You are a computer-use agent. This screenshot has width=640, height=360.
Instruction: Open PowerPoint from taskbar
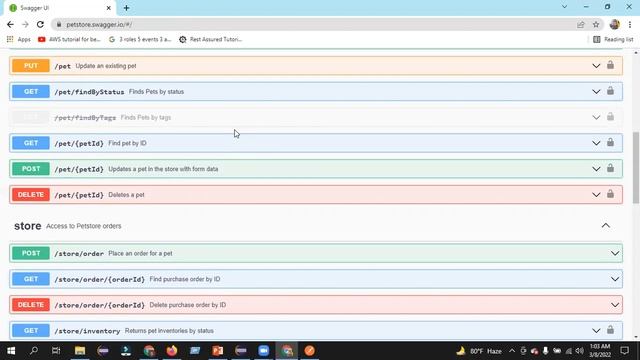pyautogui.click(x=218, y=351)
